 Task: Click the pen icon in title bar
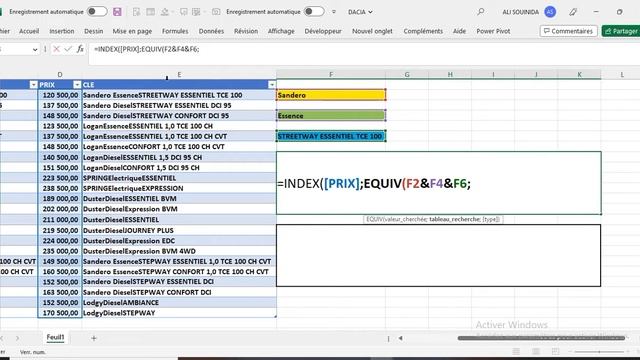(573, 12)
